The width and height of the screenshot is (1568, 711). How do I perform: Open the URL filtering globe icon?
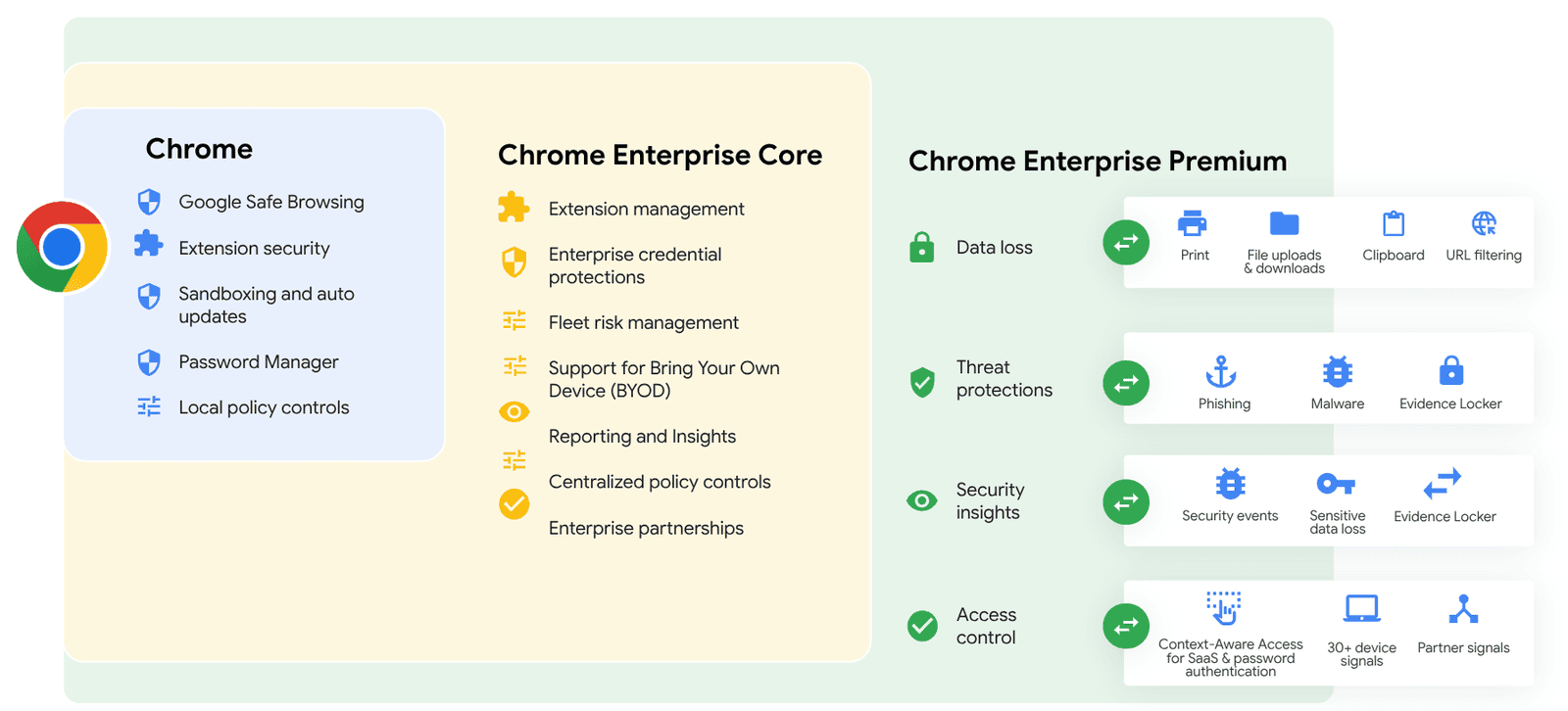point(1484,224)
